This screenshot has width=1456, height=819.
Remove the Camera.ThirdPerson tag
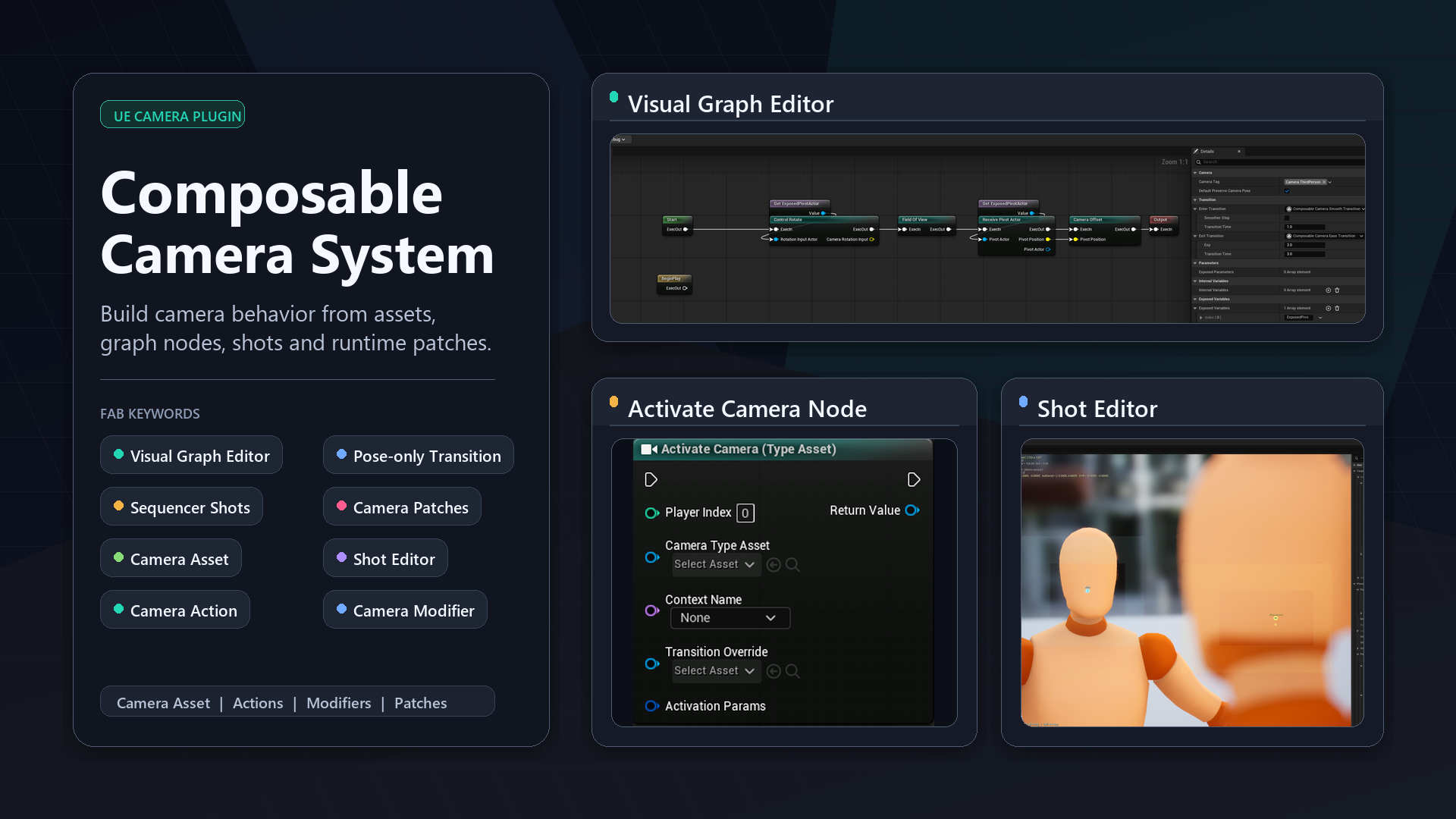point(1324,182)
